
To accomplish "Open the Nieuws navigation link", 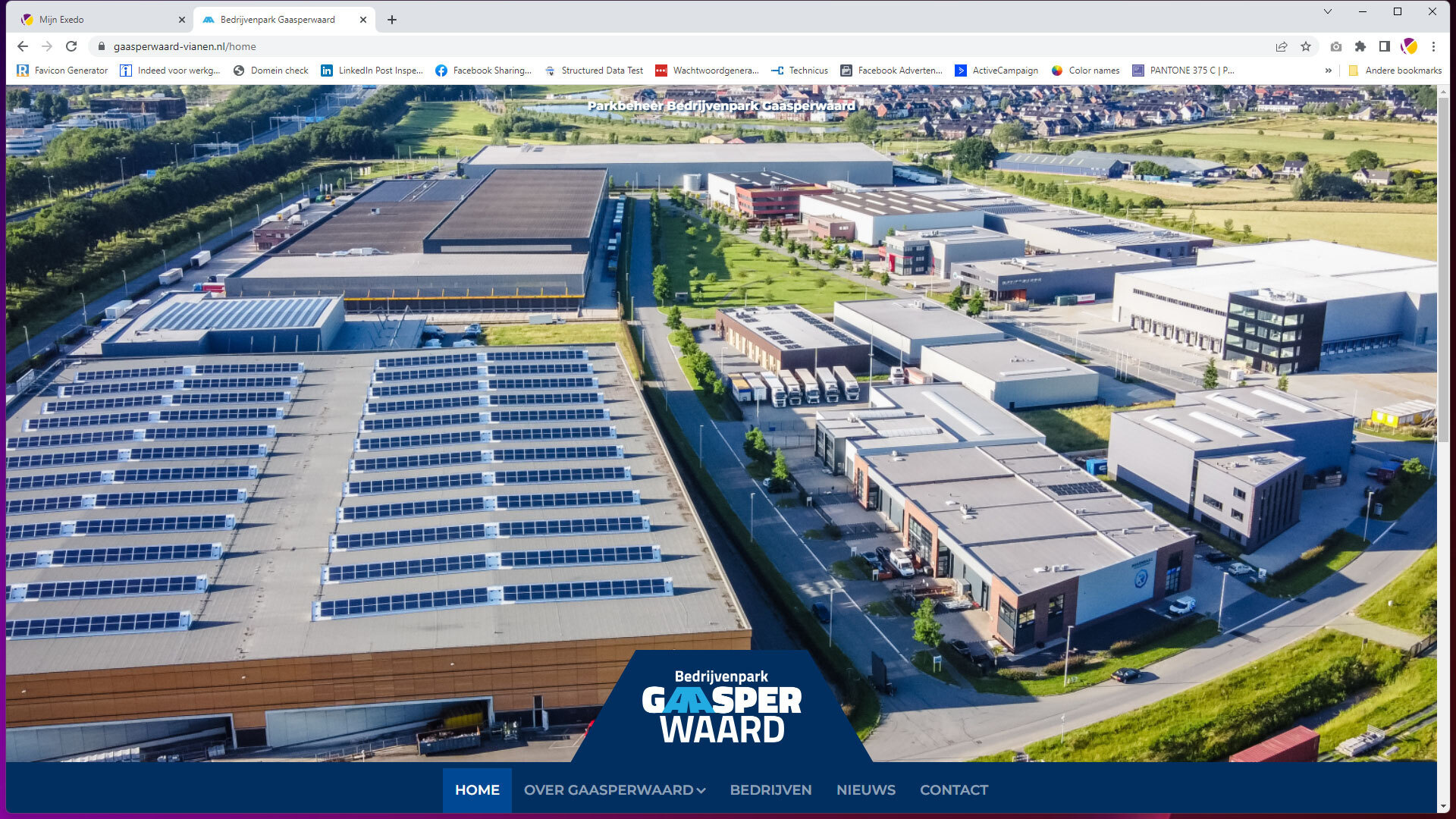I will pos(865,790).
